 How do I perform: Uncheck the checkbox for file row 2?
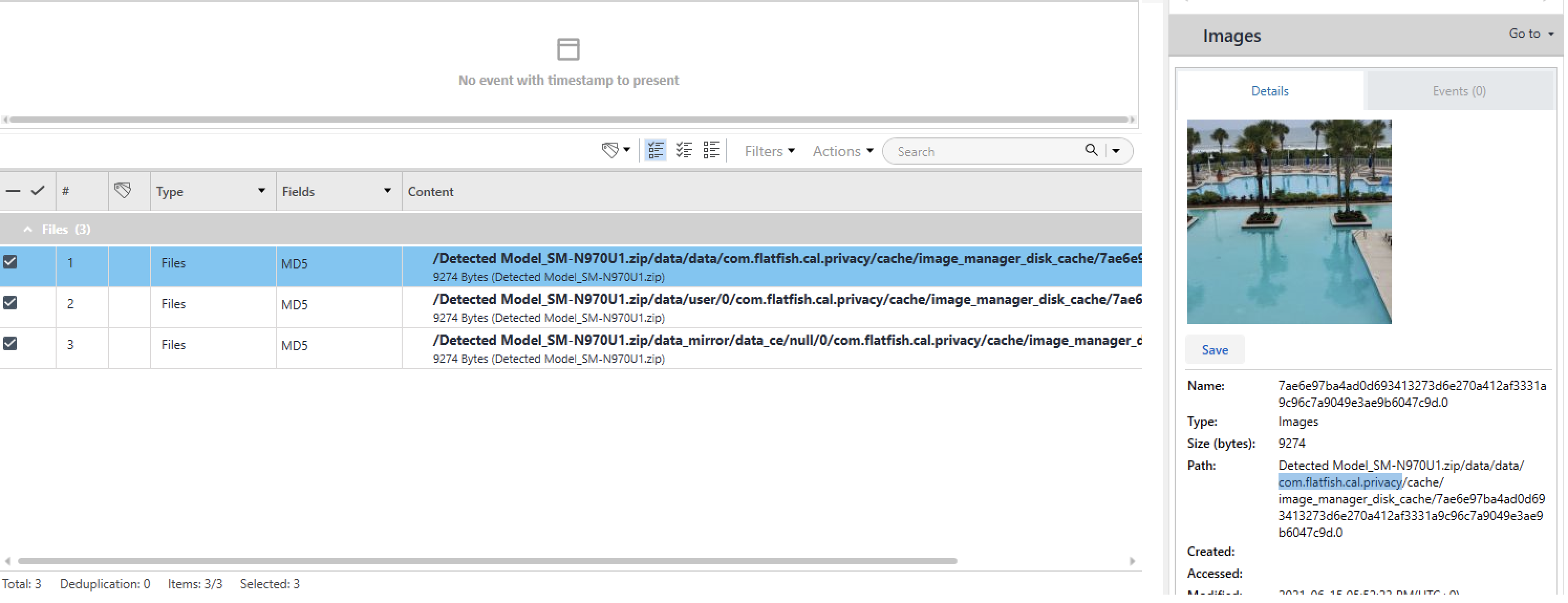(10, 304)
